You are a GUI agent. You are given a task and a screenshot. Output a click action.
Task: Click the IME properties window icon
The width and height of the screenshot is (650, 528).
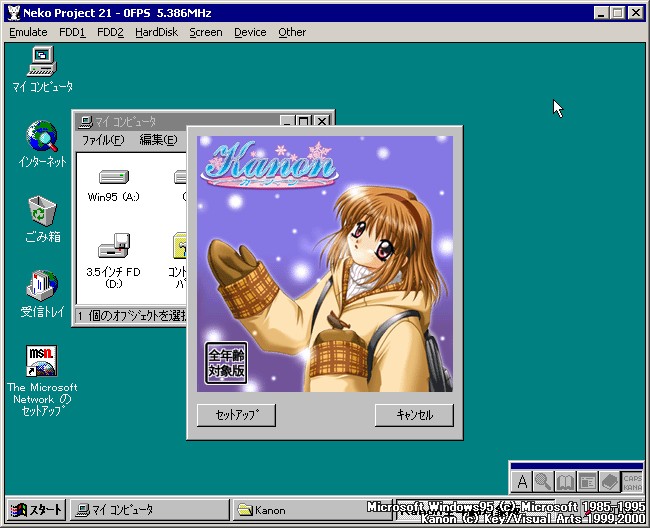587,482
